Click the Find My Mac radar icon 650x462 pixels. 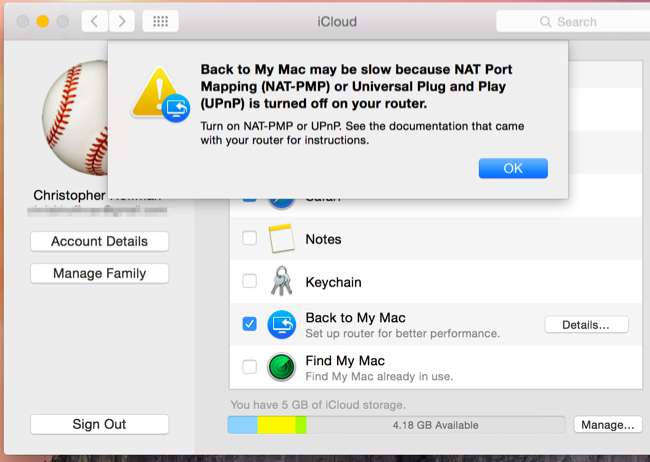pyautogui.click(x=281, y=367)
